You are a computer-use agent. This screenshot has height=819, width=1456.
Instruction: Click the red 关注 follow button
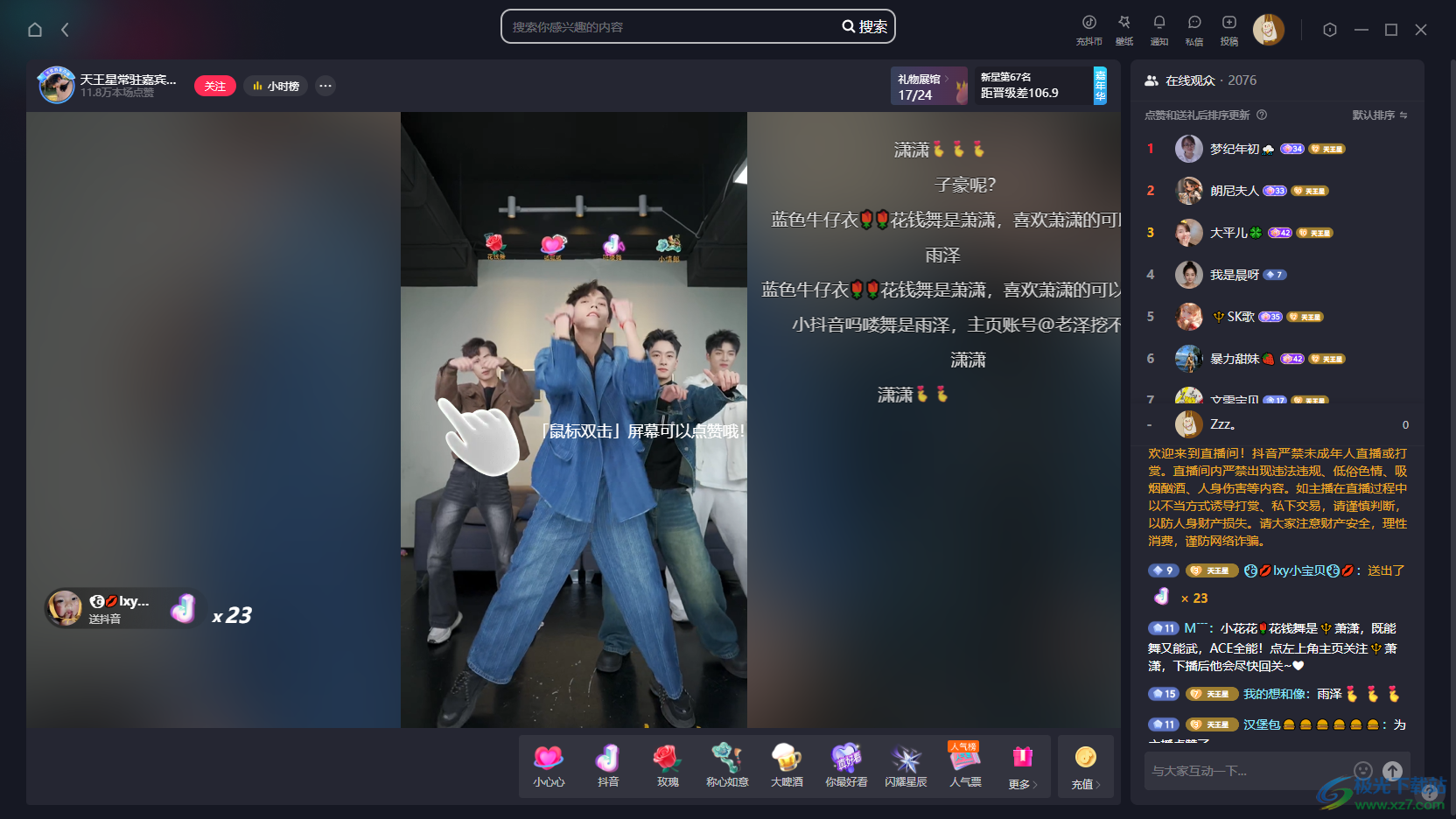coord(215,86)
